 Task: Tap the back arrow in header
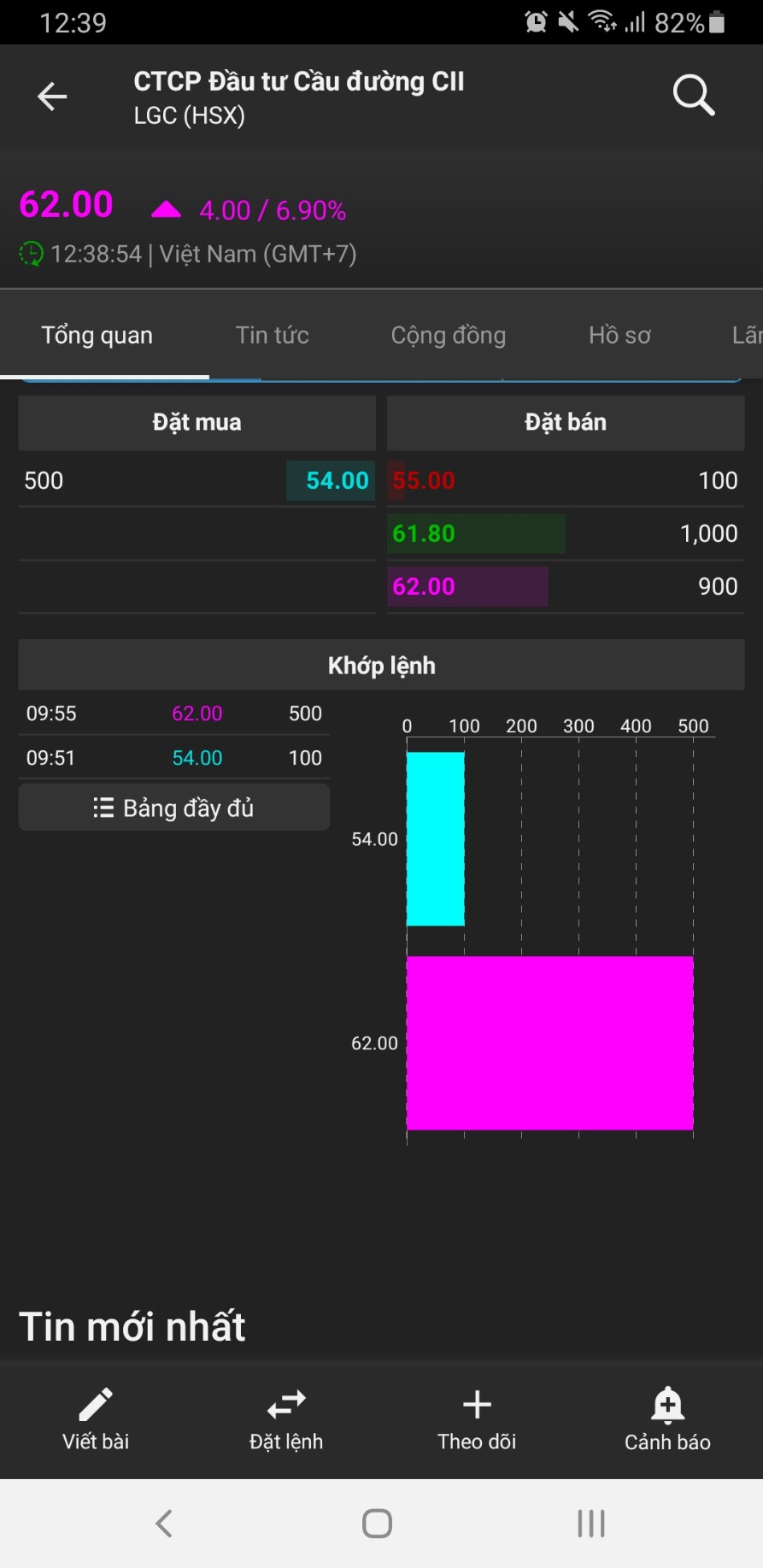52,97
